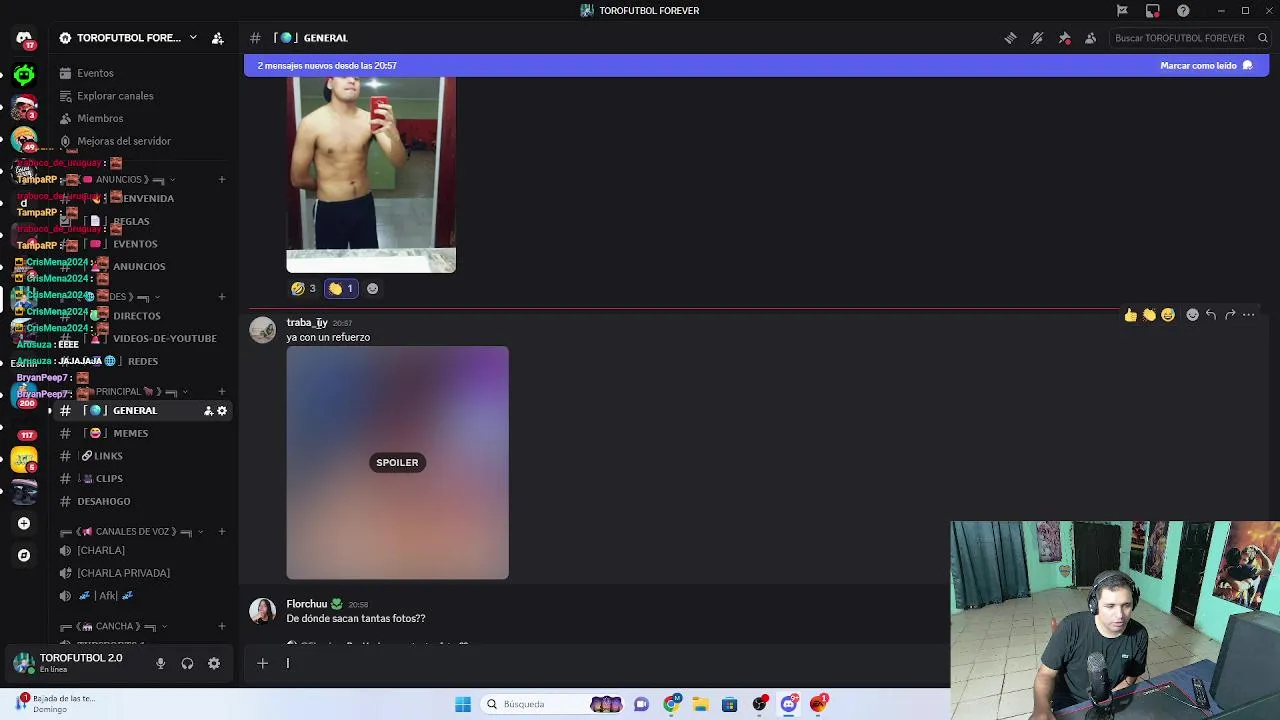Open more options on traba message

point(1248,315)
